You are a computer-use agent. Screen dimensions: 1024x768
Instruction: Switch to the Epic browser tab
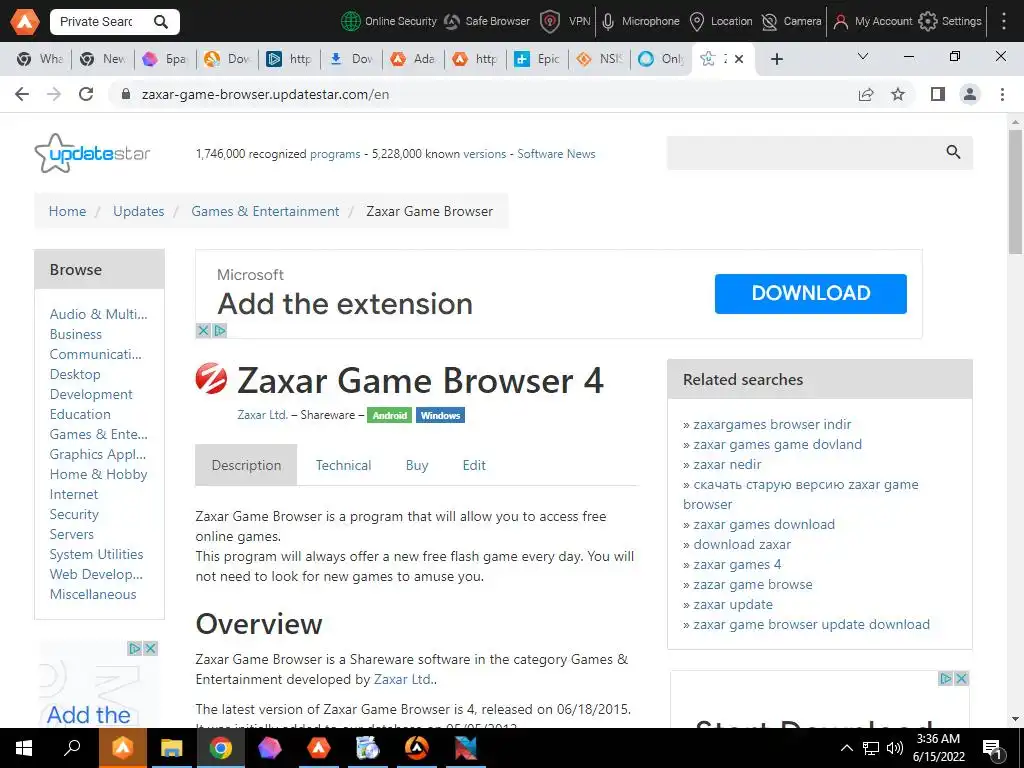pos(537,59)
